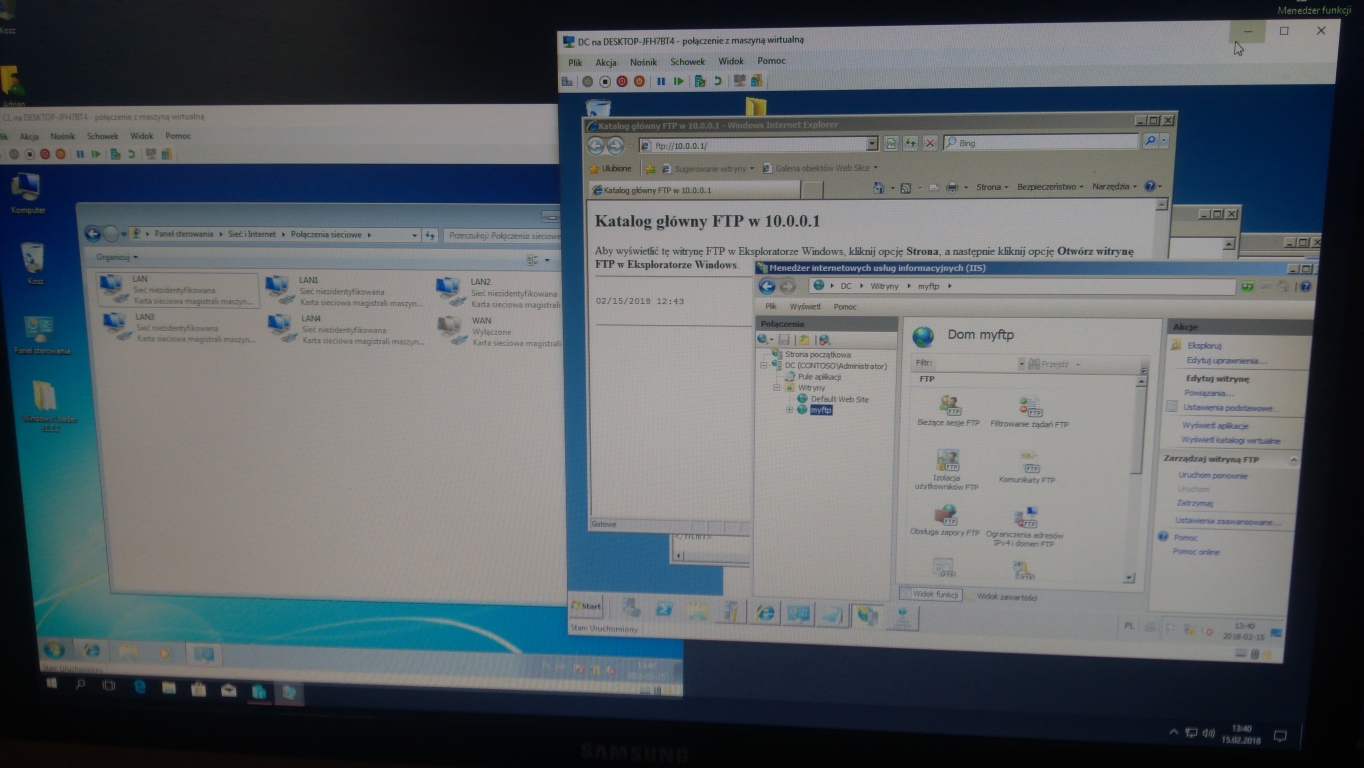Screen dimensions: 1364x768
Task: Select the disabled WAN network connection
Action: click(500, 331)
